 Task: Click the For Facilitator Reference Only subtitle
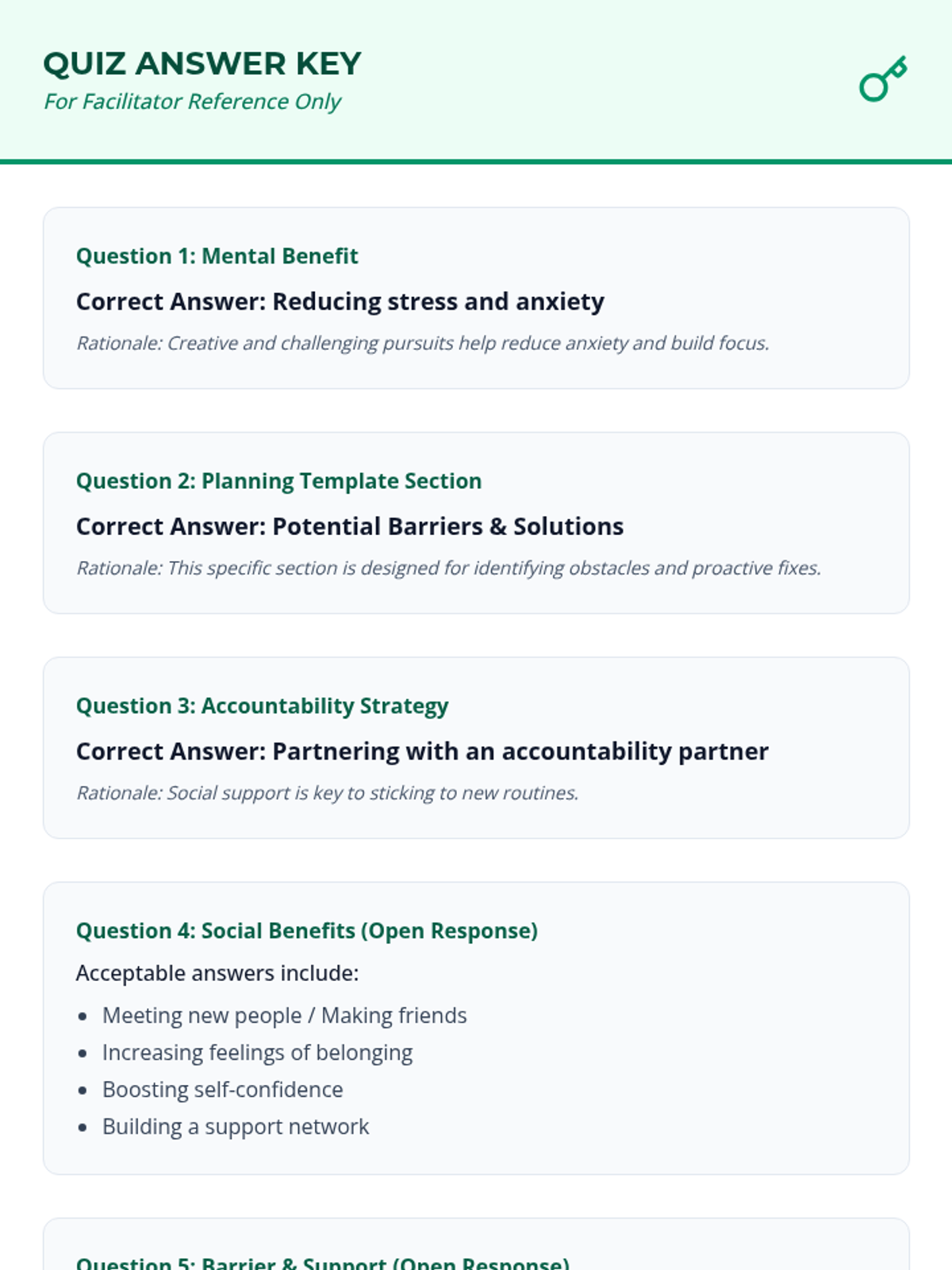tap(192, 102)
